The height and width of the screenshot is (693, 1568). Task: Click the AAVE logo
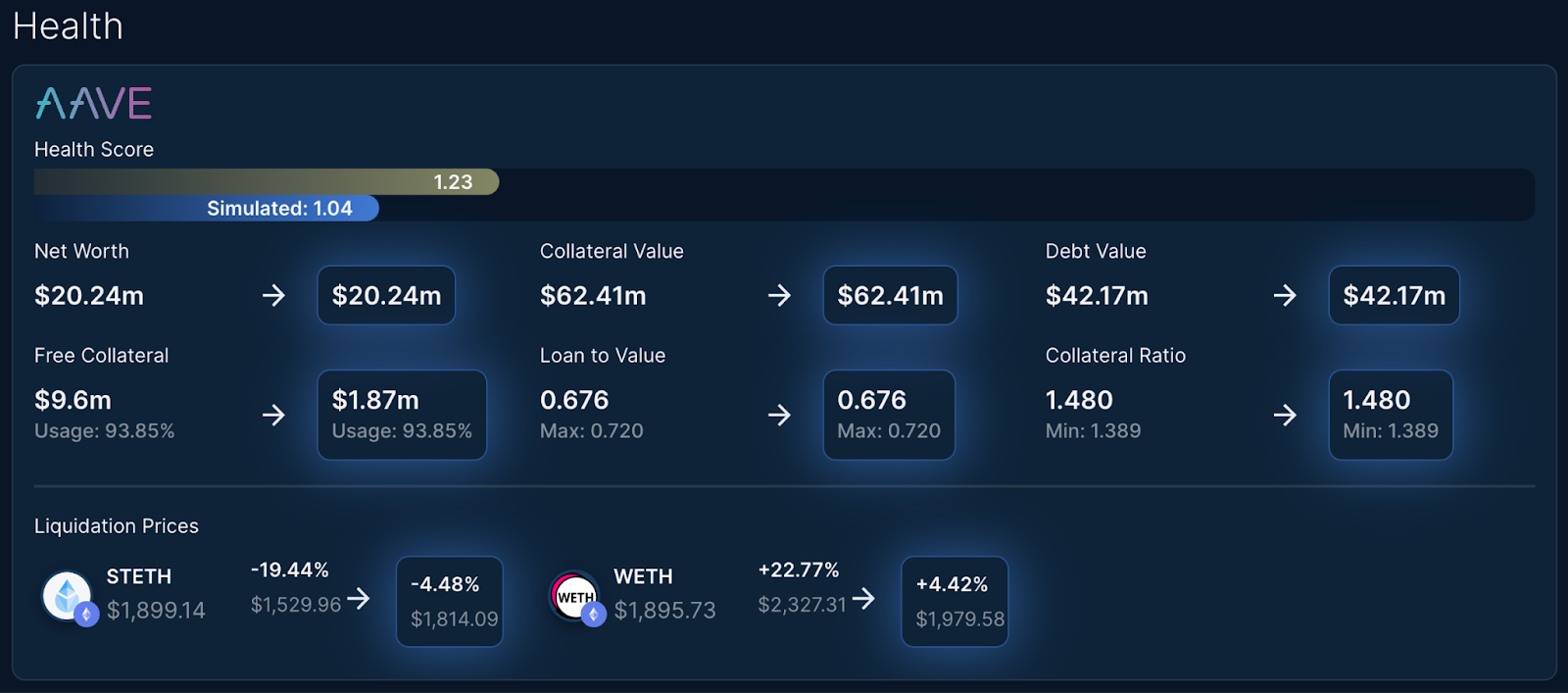pos(93,103)
